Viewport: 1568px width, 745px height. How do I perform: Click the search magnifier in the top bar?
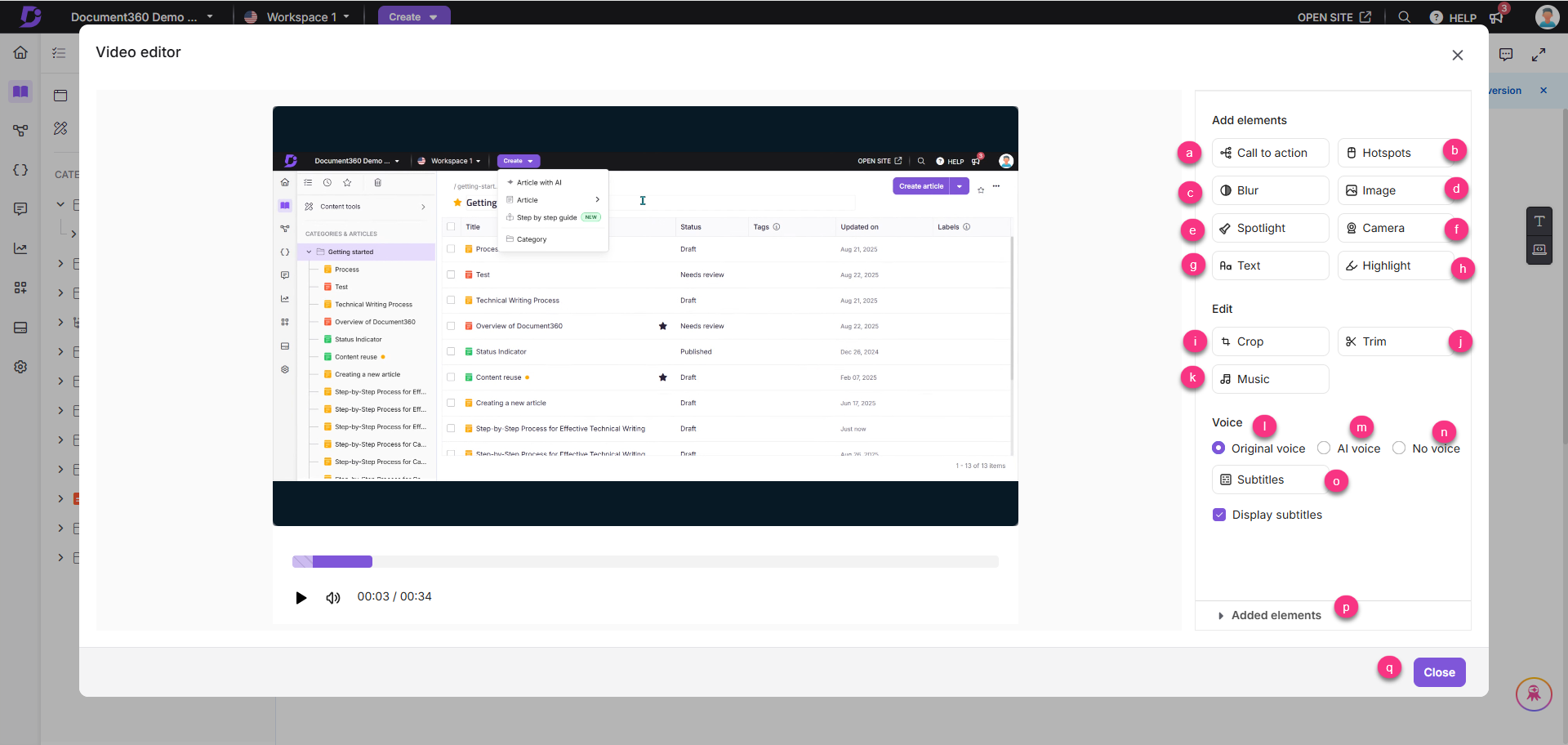point(1404,17)
